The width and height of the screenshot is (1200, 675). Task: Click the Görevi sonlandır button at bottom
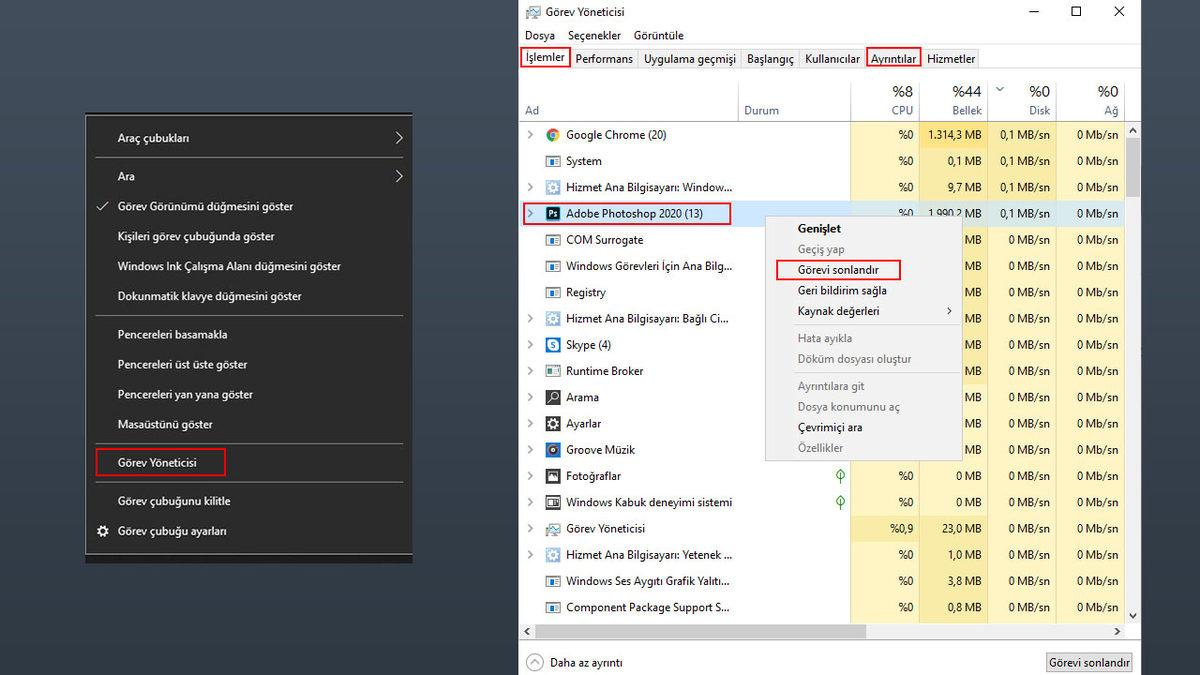click(1089, 662)
